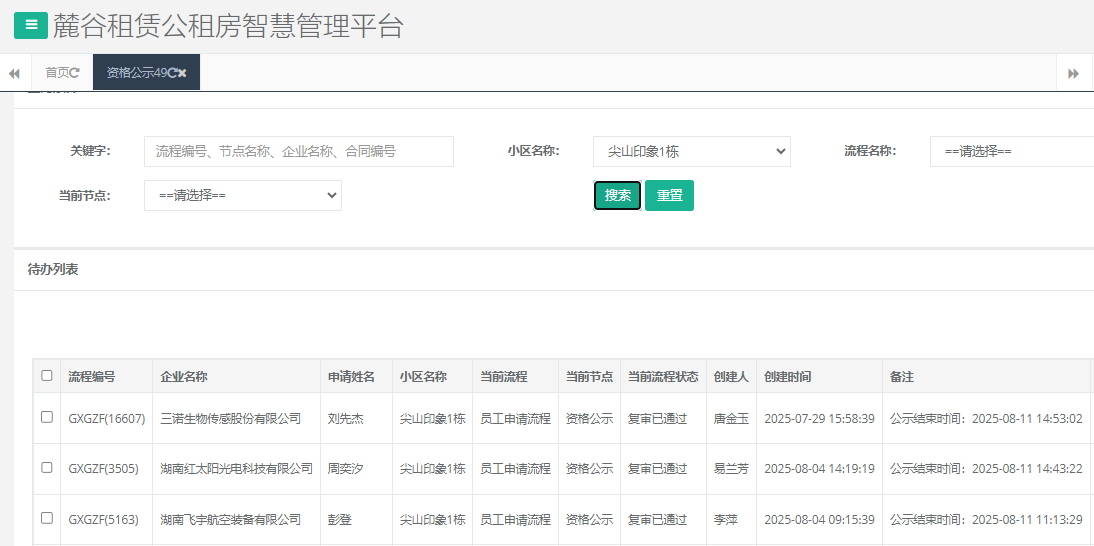Select checkbox for GXGZF(3505) row
The width and height of the screenshot is (1094, 546).
coord(47,468)
